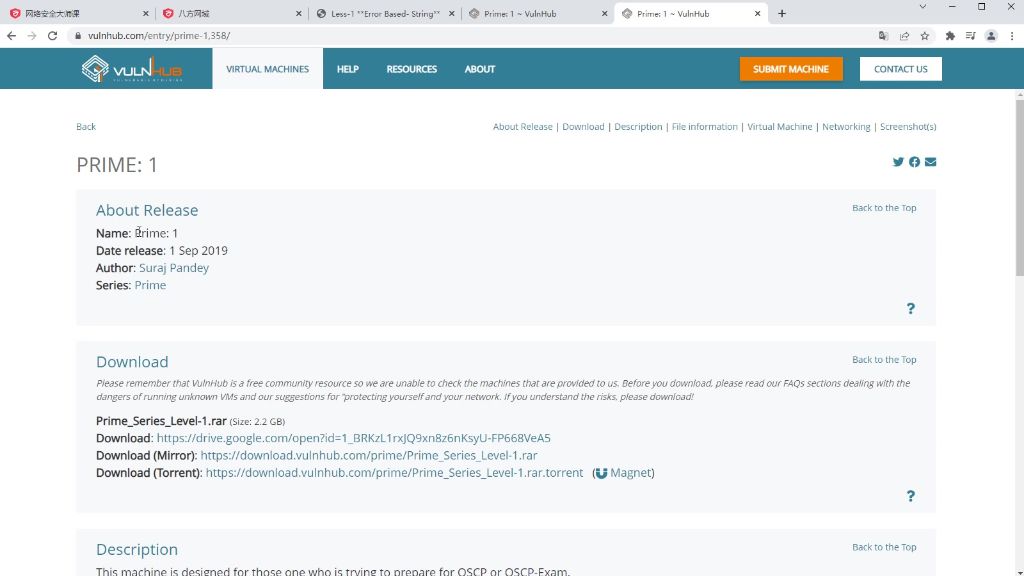The width and height of the screenshot is (1024, 576).
Task: Jump to Virtual Machine section link
Action: point(780,127)
